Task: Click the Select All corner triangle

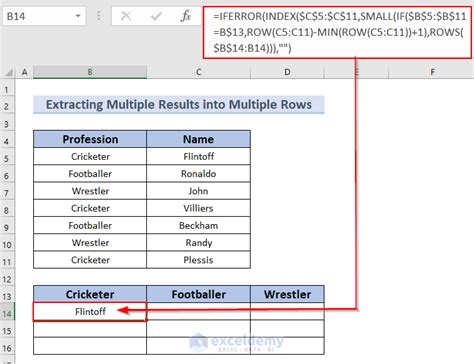Action: coord(8,72)
